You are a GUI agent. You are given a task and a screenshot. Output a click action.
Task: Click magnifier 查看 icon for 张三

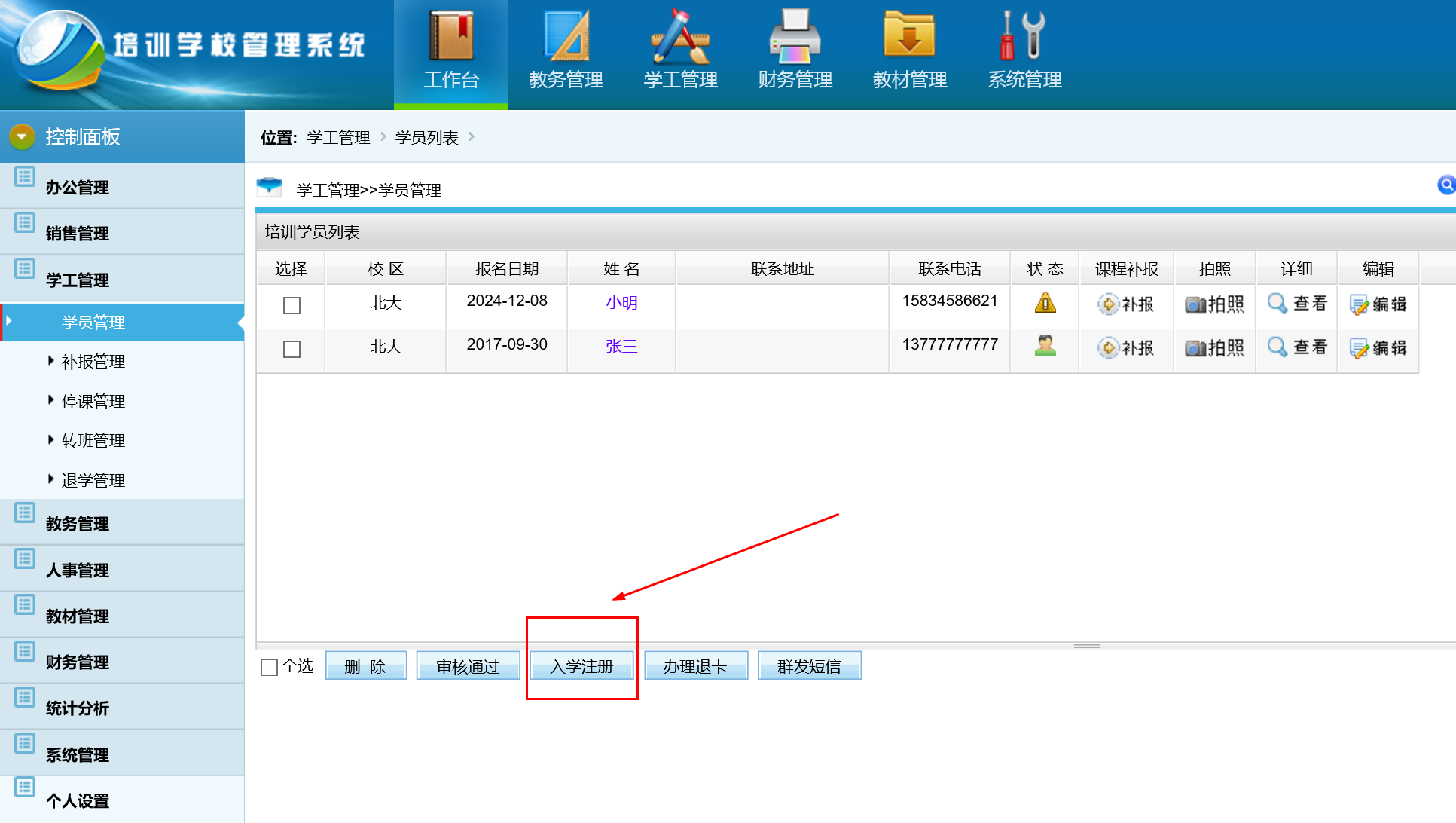pyautogui.click(x=1277, y=347)
